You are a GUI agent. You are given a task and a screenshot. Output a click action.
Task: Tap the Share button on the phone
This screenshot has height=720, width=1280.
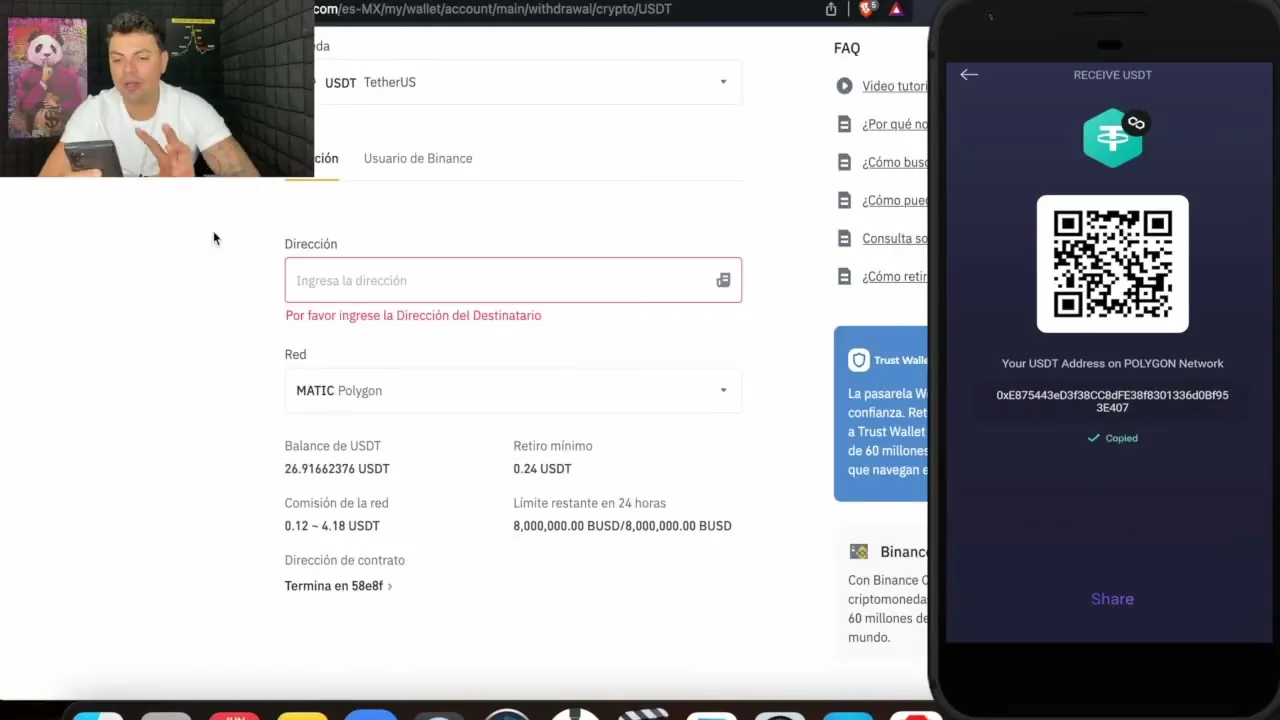pyautogui.click(x=1112, y=599)
